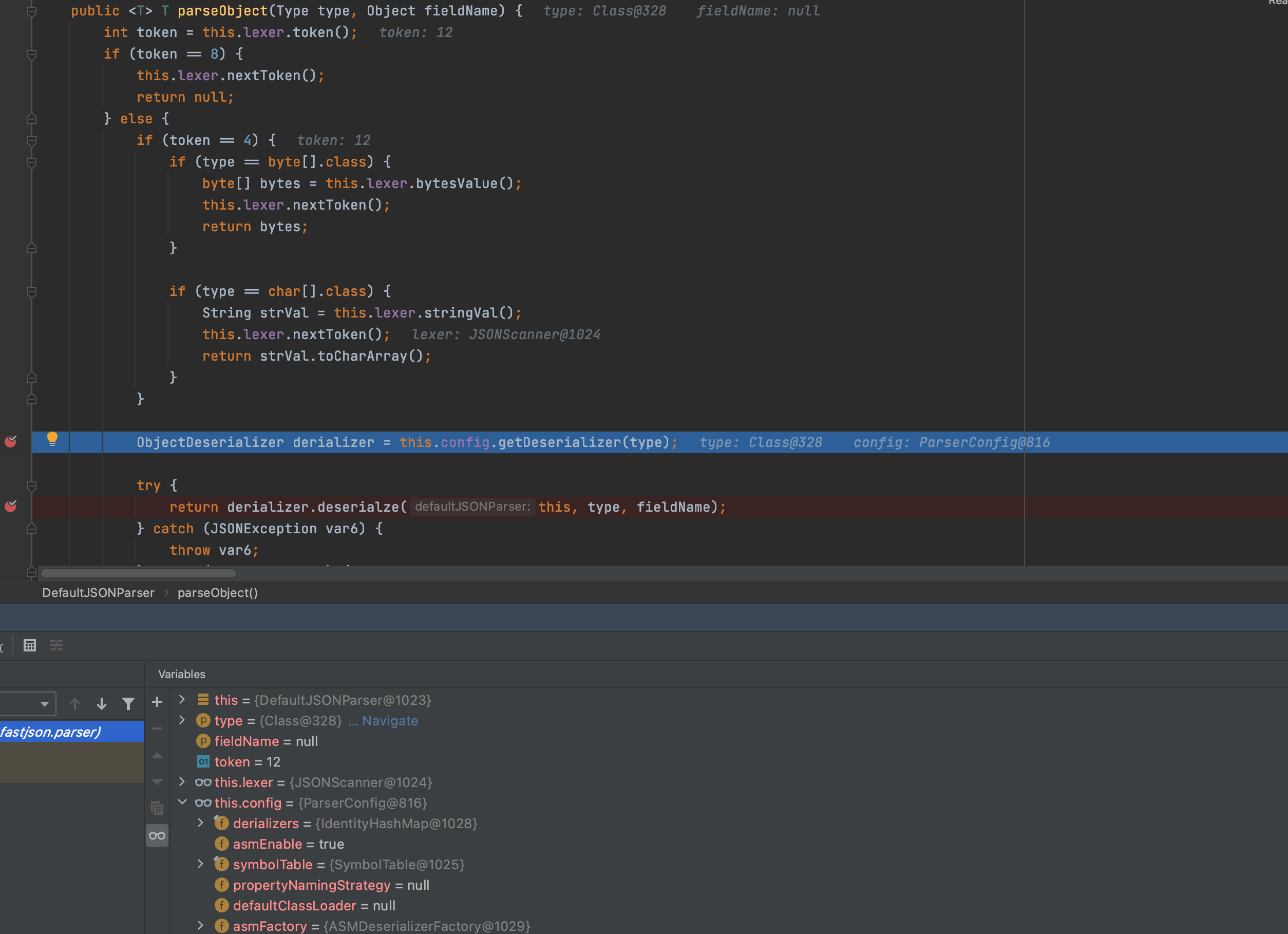Collapse the this.config variable node
The width and height of the screenshot is (1288, 934).
(x=182, y=802)
